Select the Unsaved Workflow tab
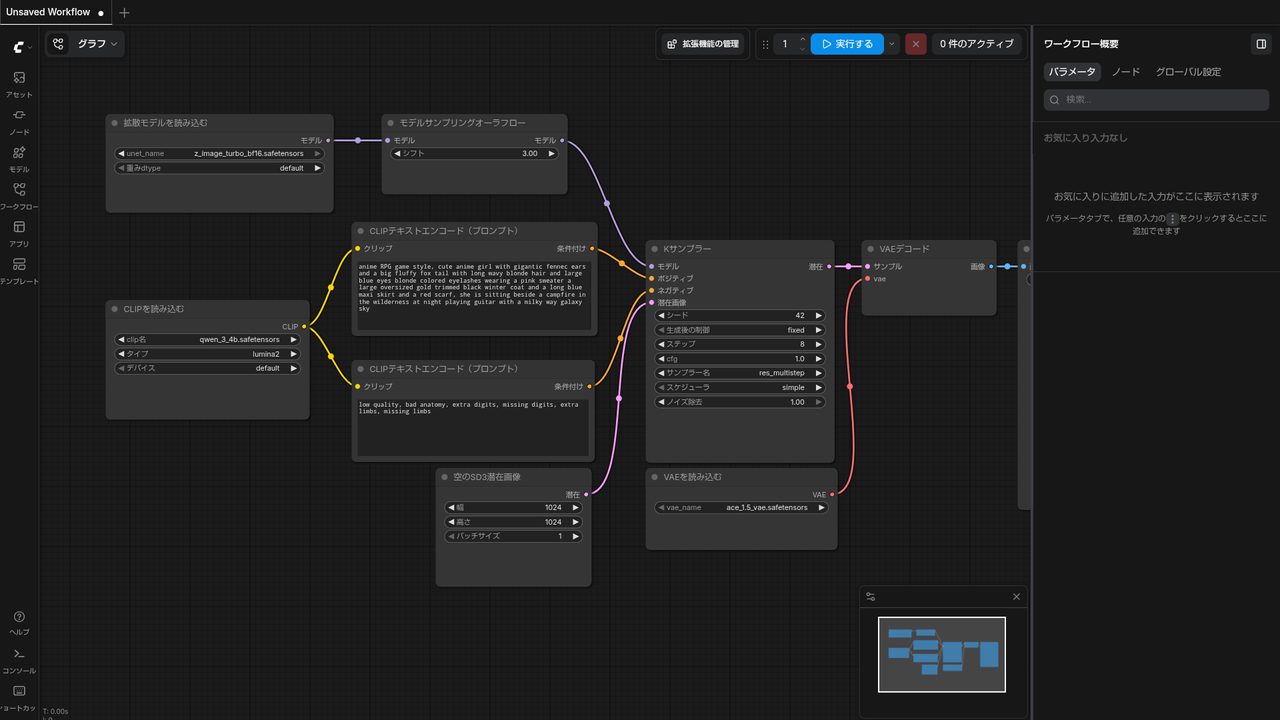Image resolution: width=1280 pixels, height=720 pixels. (x=55, y=13)
